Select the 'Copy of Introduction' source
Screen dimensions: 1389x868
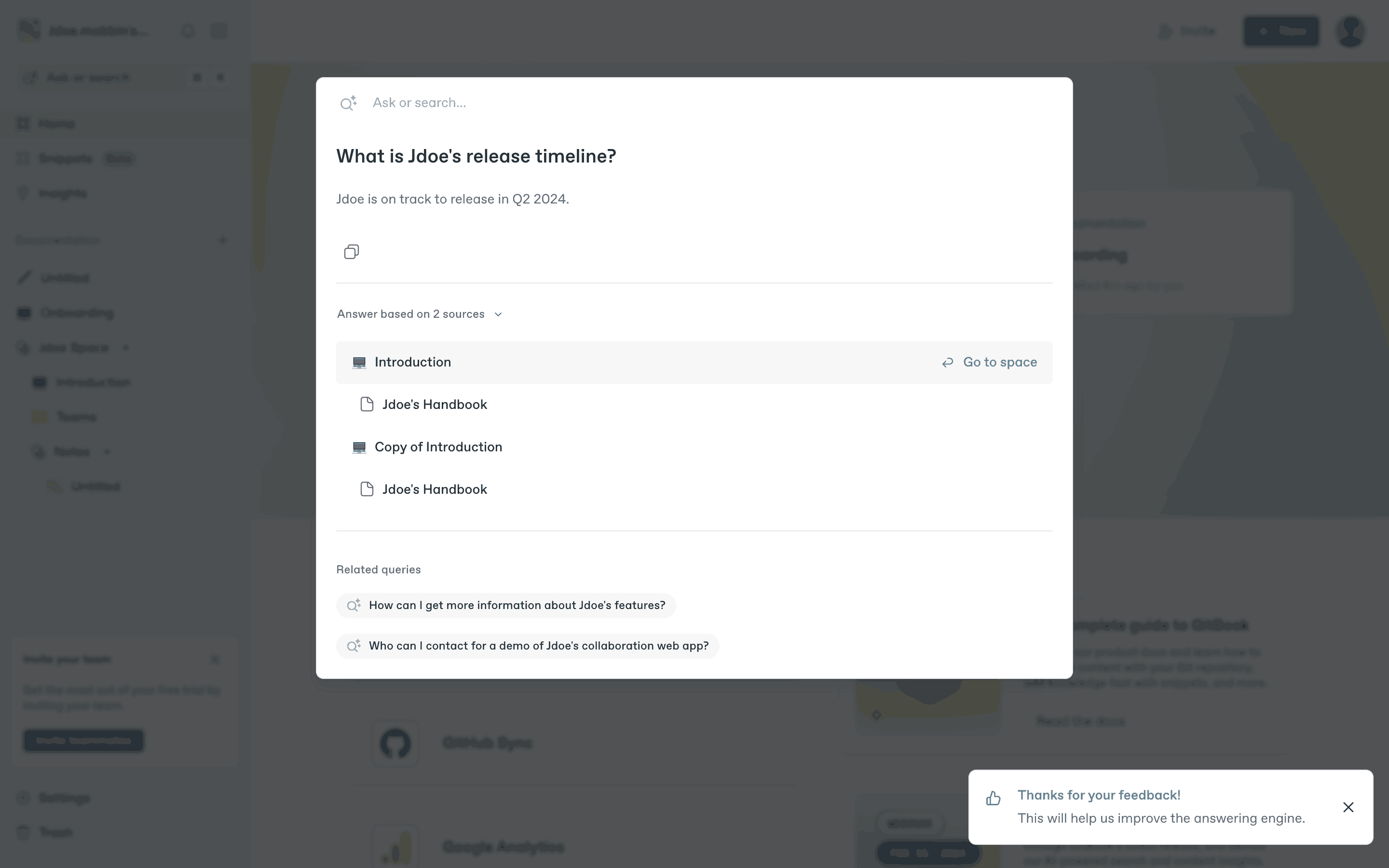438,447
